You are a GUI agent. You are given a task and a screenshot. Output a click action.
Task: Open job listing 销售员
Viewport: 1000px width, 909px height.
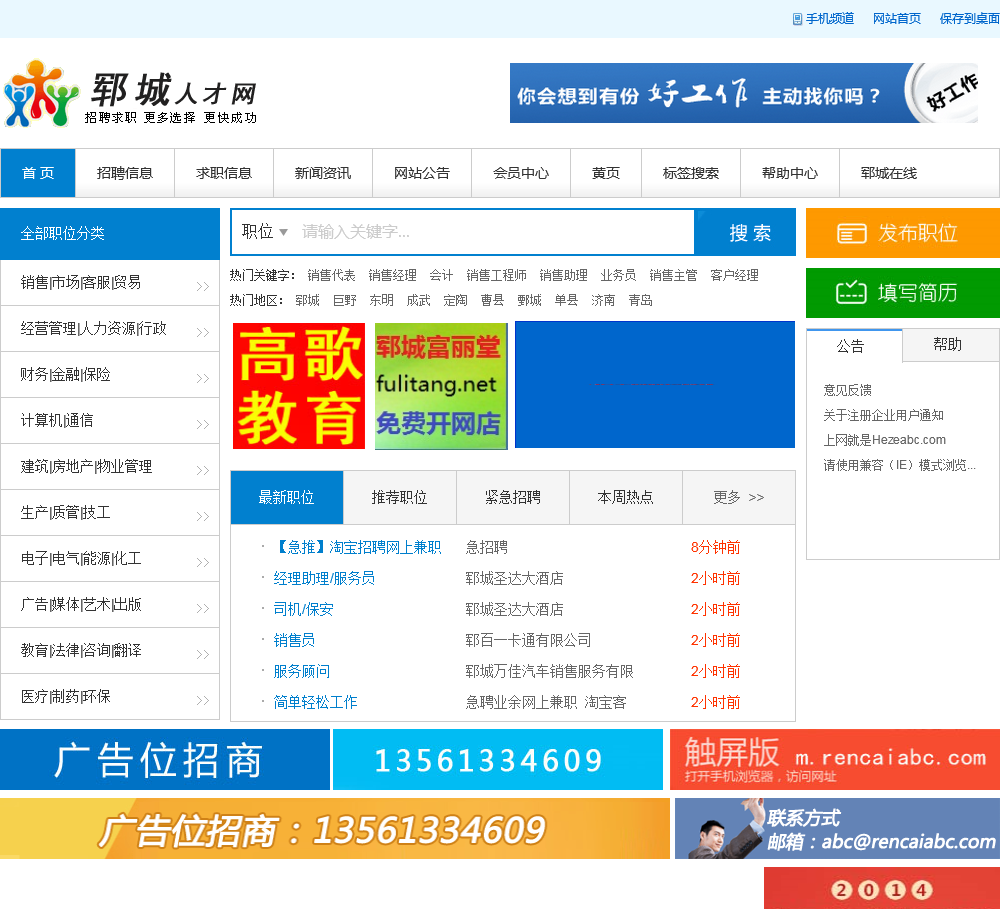coord(294,640)
